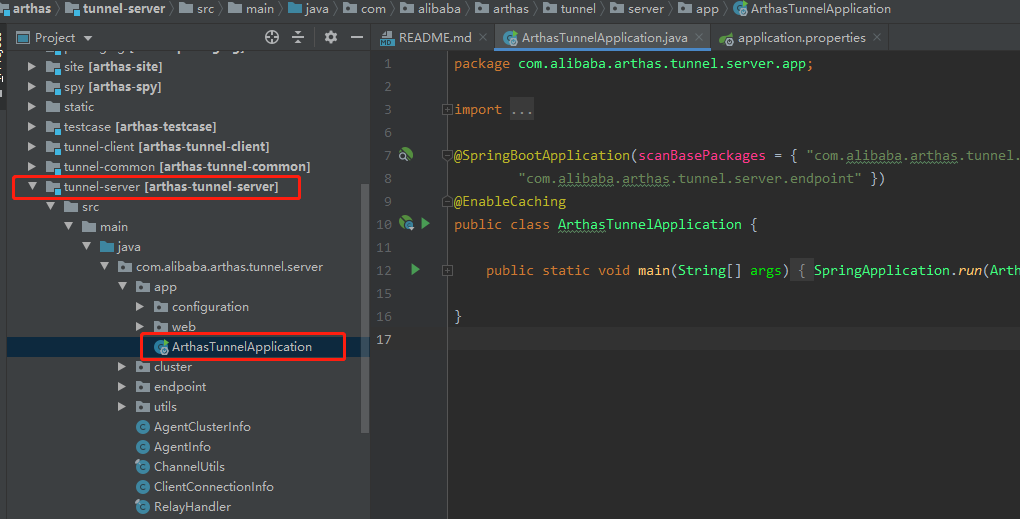
Task: Switch to application.properties tab
Action: tap(801, 38)
